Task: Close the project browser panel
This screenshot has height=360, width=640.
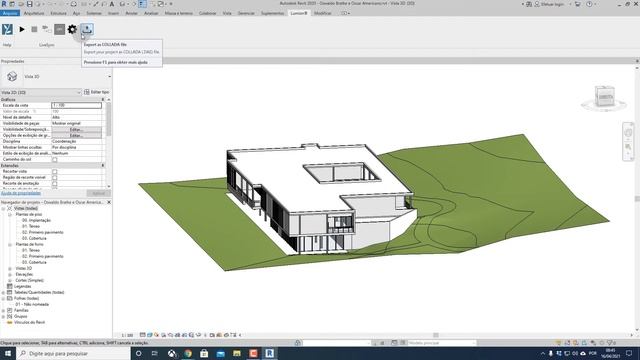Action: (109, 202)
